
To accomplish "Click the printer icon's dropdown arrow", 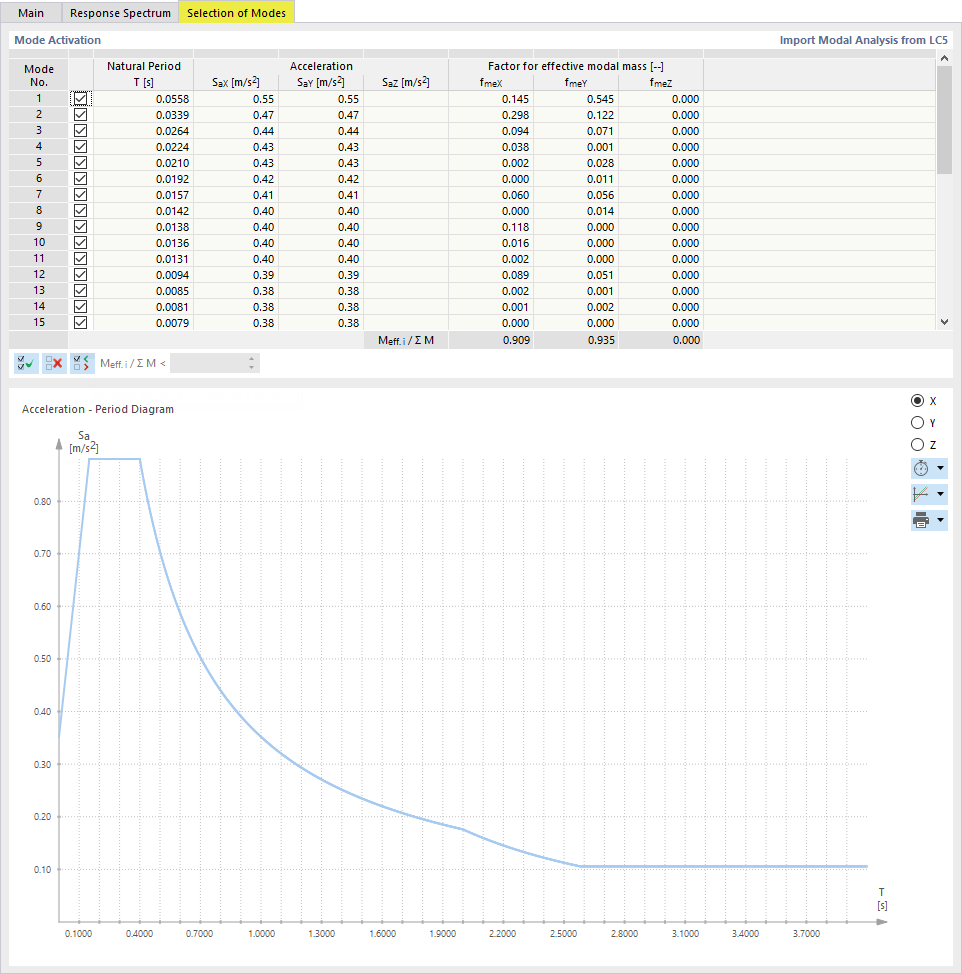I will click(x=938, y=519).
